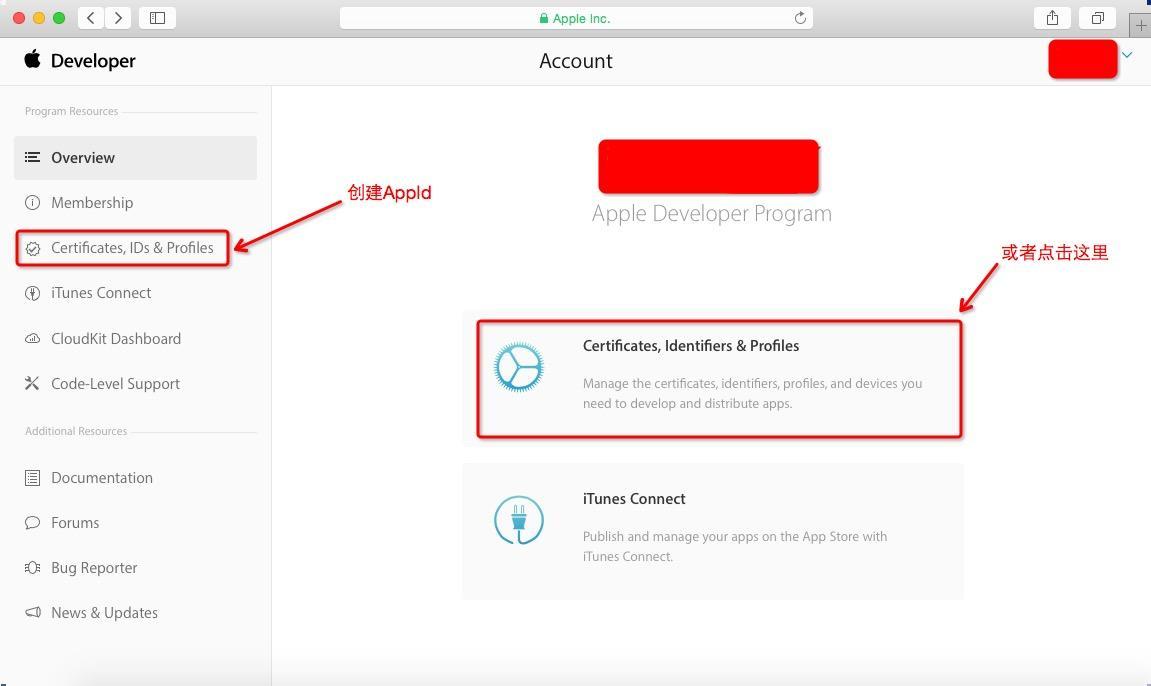Click the Safari forward navigation arrow
The width and height of the screenshot is (1151, 686).
(118, 18)
